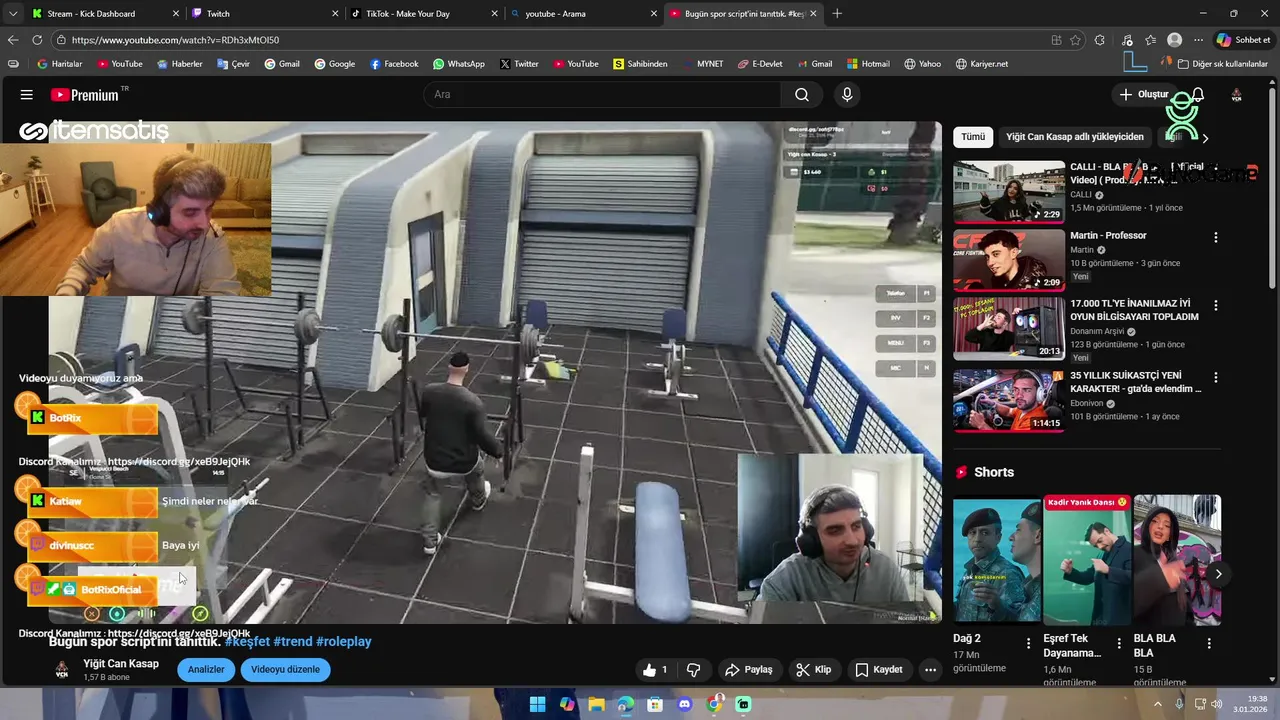Open the "Oluştur" create button
Image resolution: width=1280 pixels, height=720 pixels.
click(x=1144, y=94)
